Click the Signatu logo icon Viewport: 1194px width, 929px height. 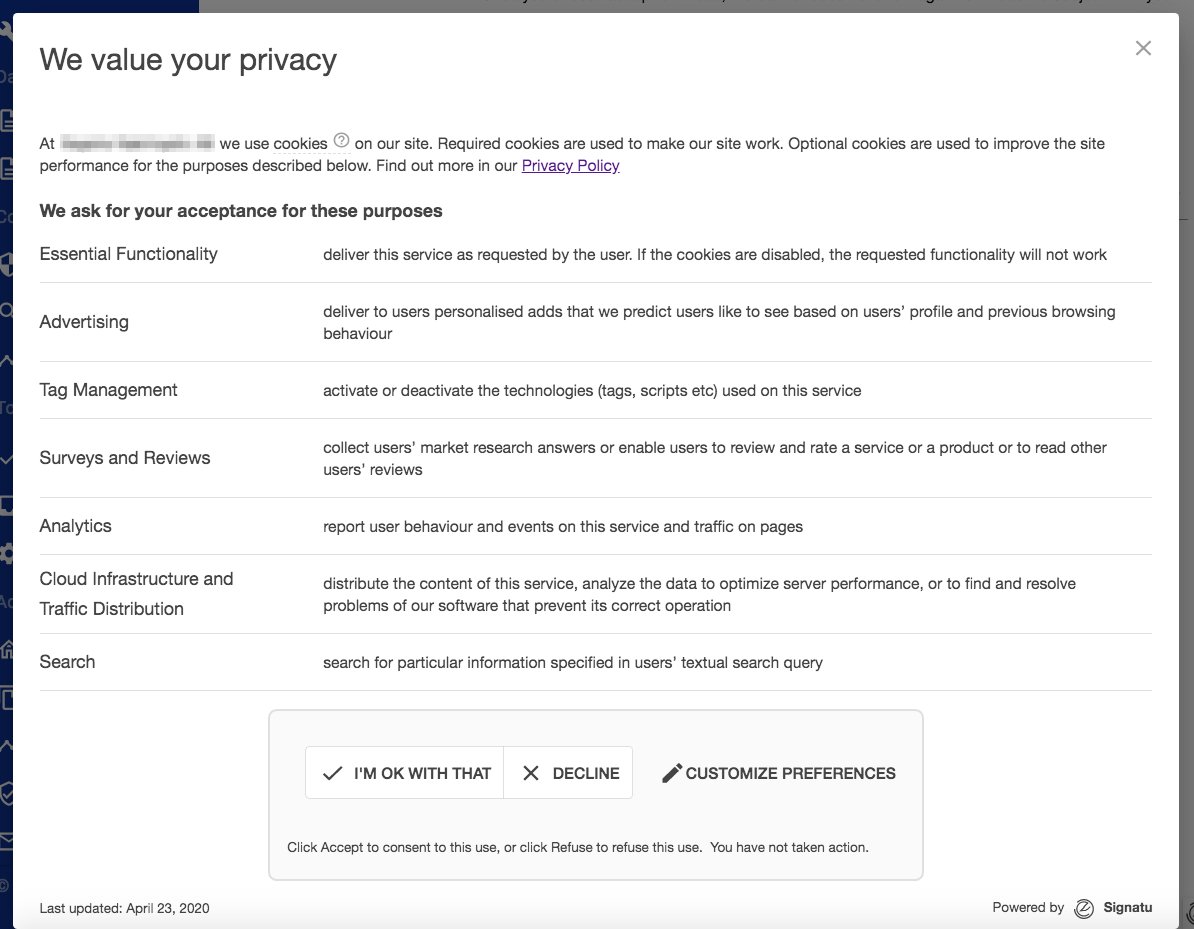(1084, 908)
